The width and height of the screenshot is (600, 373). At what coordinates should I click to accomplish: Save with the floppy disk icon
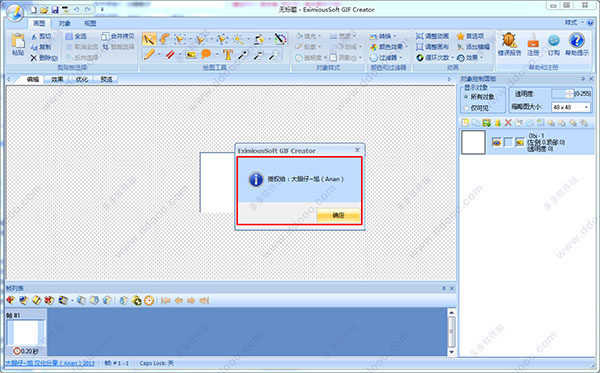[x=55, y=10]
